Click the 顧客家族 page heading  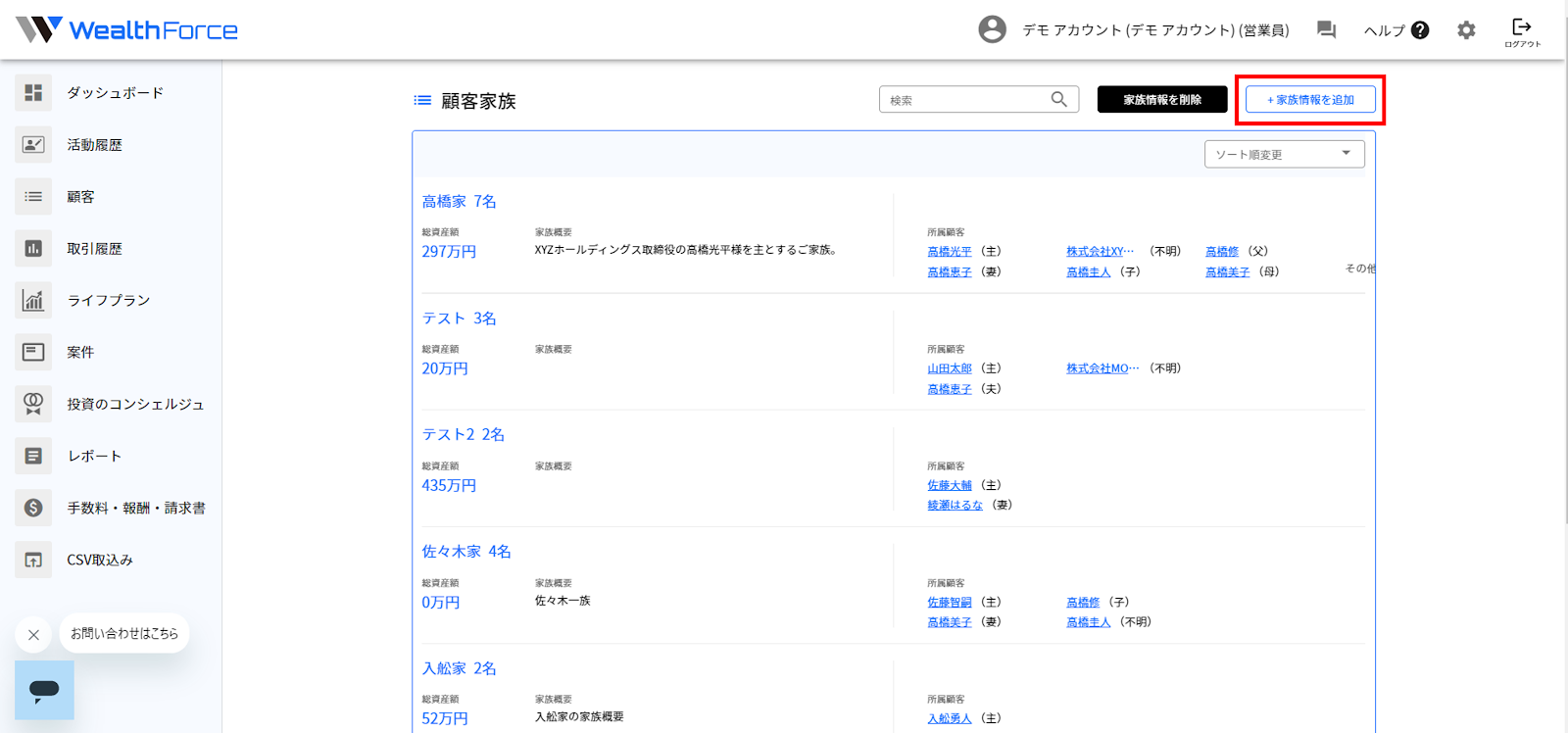(478, 101)
